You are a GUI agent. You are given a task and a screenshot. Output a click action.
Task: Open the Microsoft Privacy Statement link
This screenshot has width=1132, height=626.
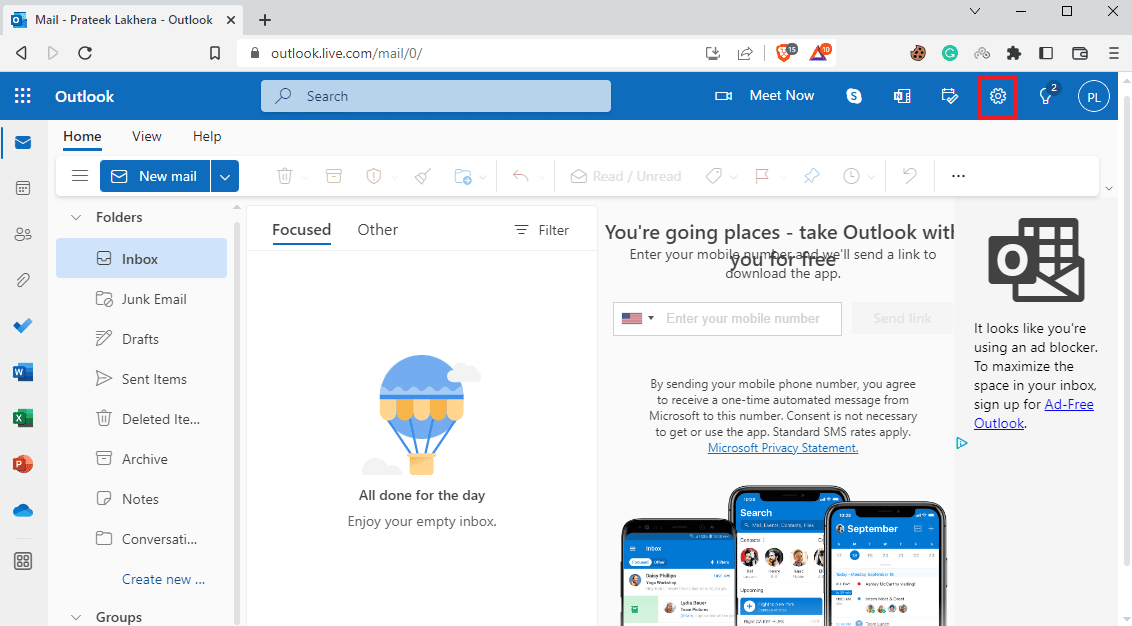point(783,448)
